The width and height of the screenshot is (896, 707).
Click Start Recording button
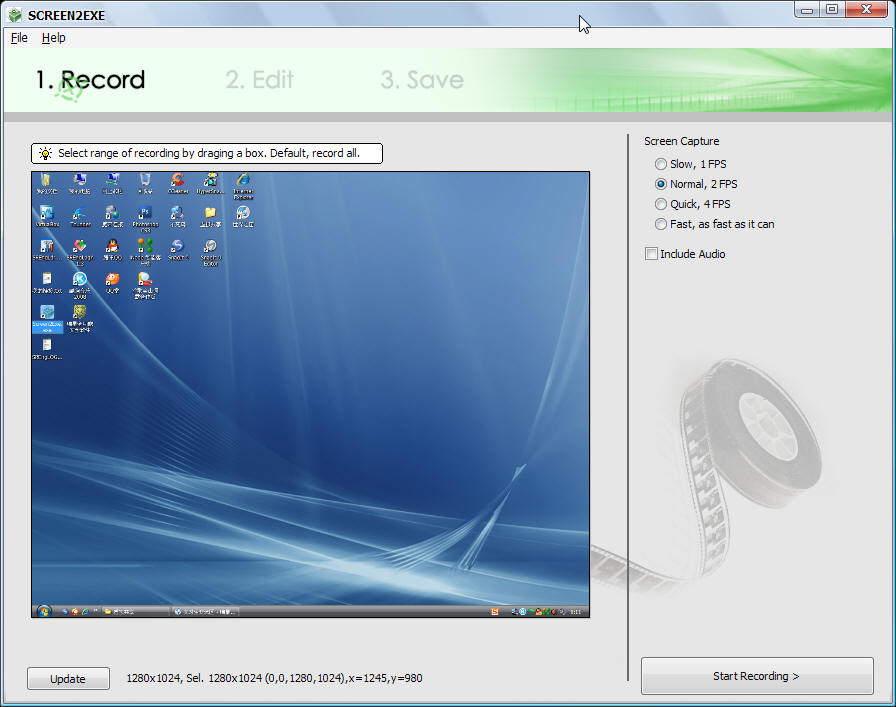tap(756, 676)
